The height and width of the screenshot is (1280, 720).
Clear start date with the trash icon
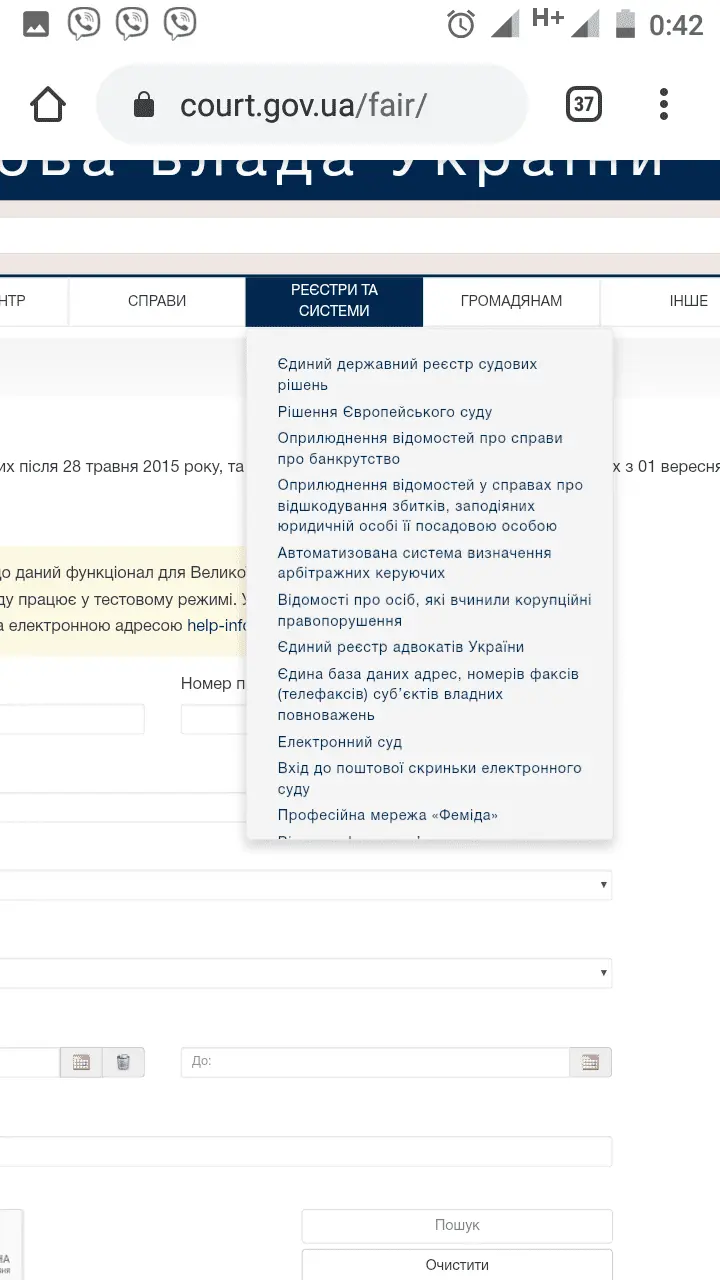point(123,1062)
